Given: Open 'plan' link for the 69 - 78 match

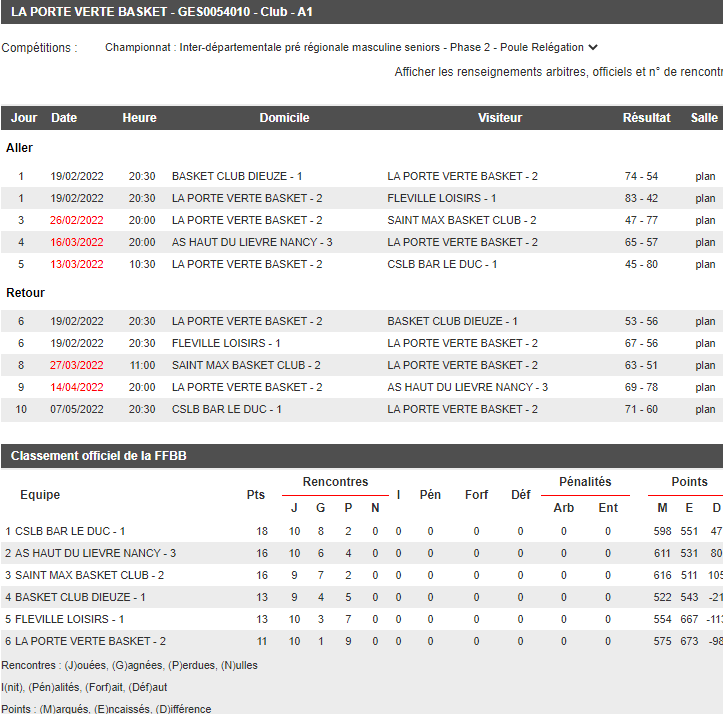Looking at the screenshot, I should click(705, 387).
